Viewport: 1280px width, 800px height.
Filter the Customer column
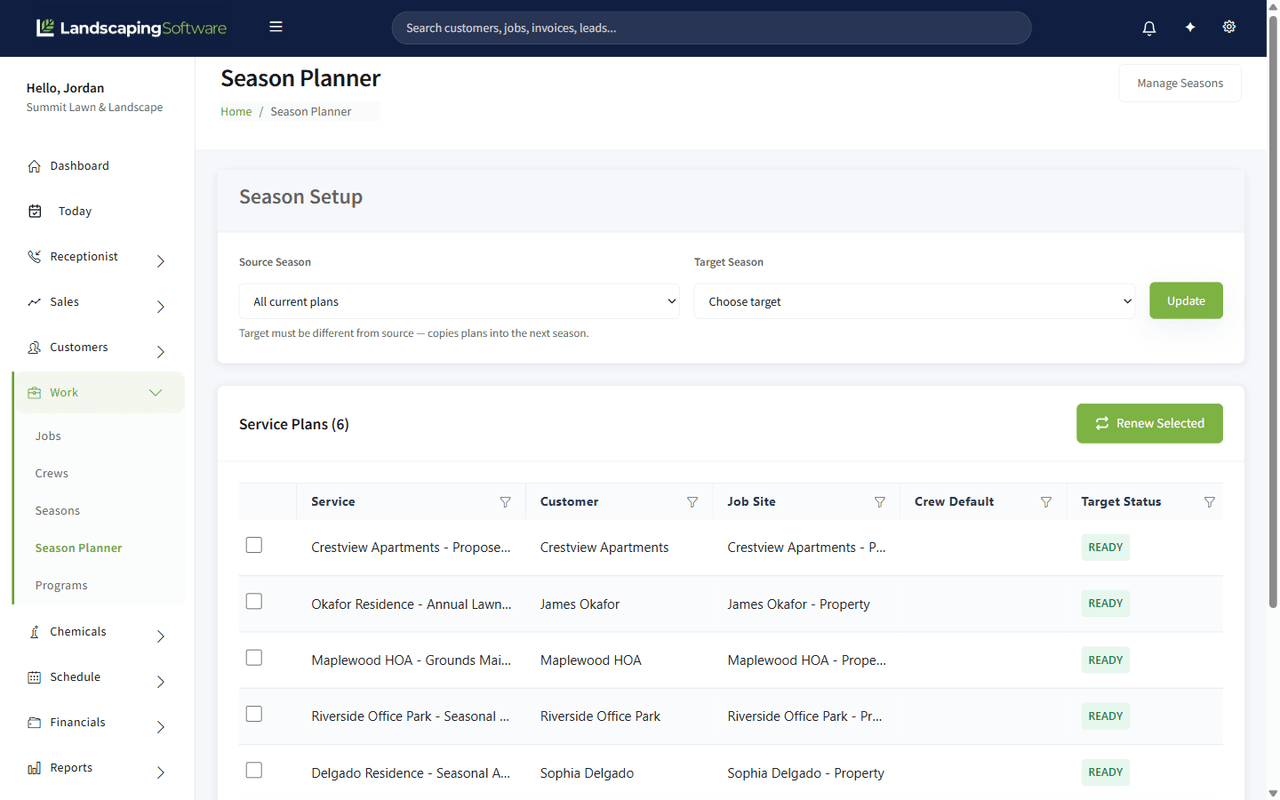pyautogui.click(x=692, y=502)
